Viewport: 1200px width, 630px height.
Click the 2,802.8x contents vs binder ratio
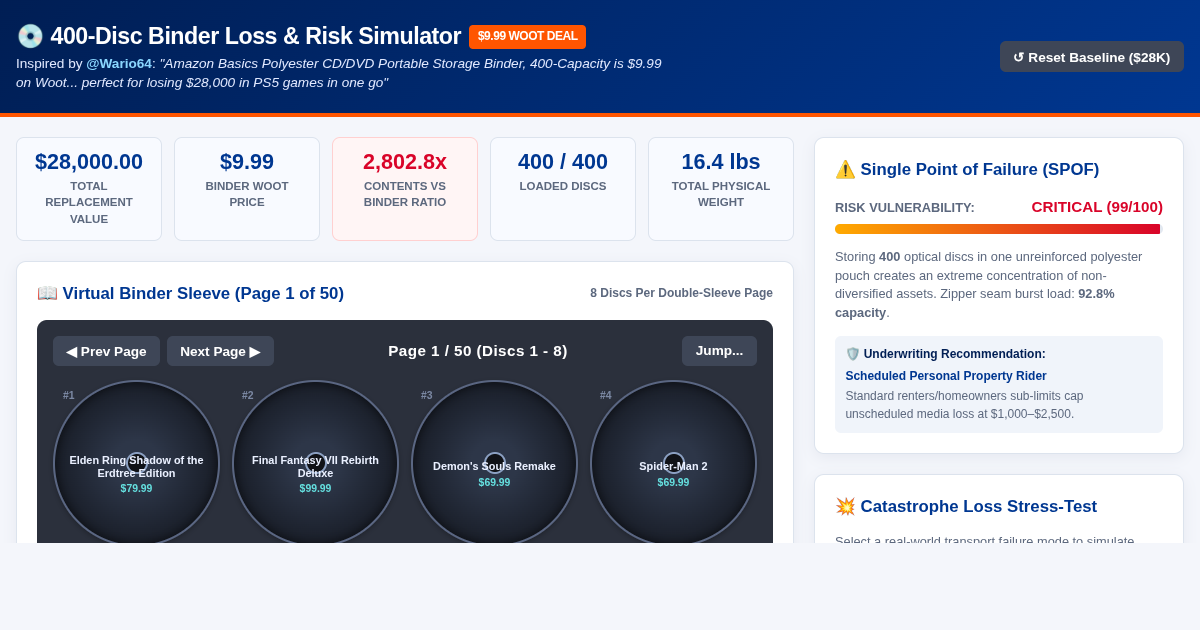click(x=405, y=189)
